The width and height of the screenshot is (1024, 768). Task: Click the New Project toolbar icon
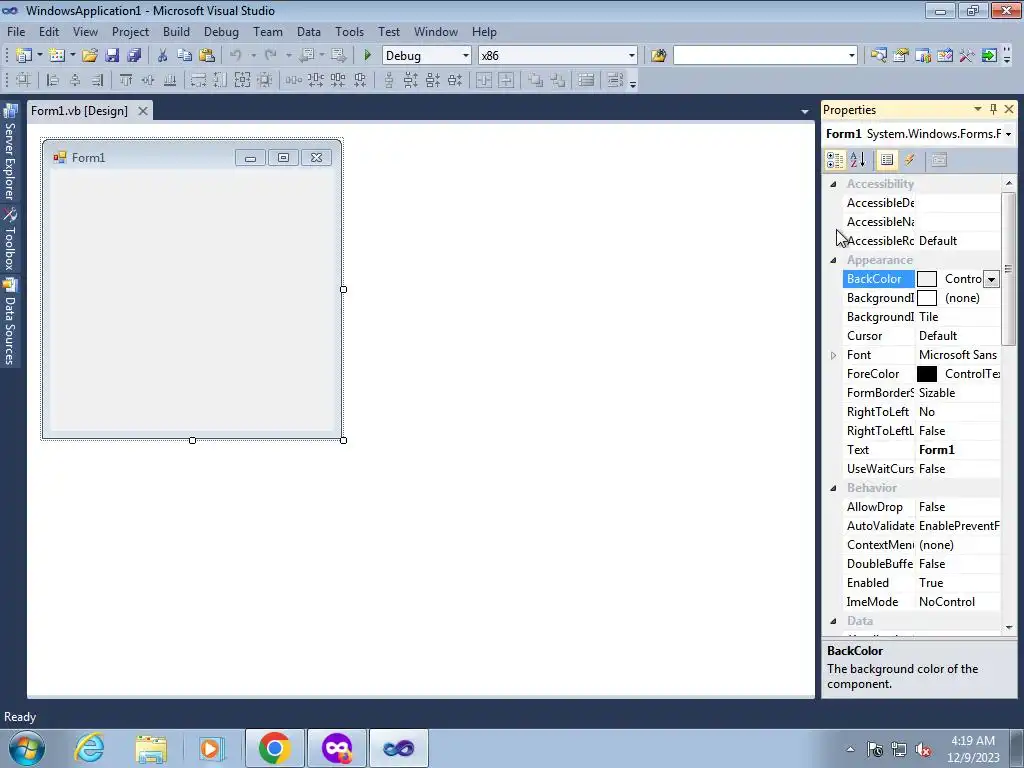[24, 56]
